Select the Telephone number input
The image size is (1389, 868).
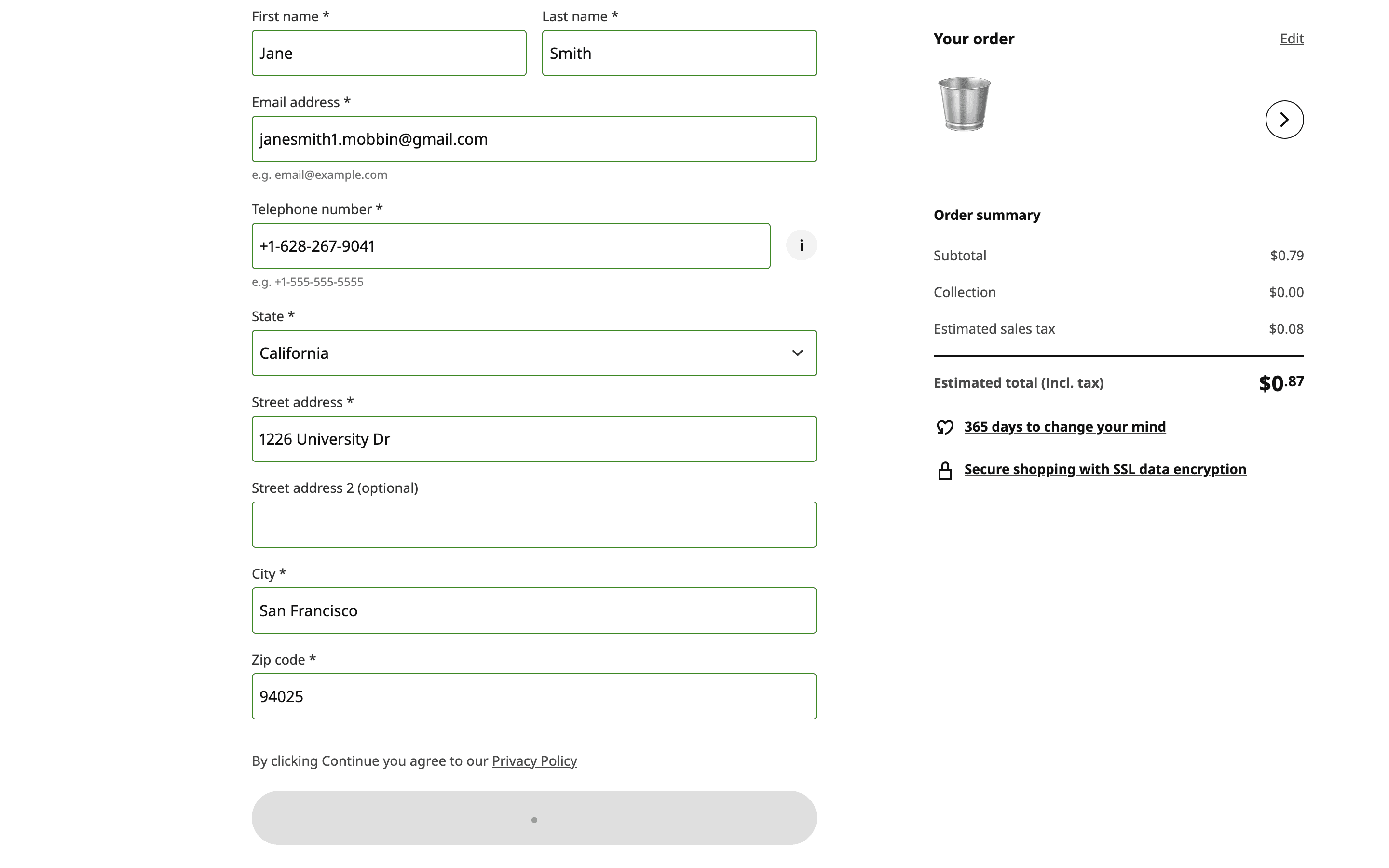510,246
